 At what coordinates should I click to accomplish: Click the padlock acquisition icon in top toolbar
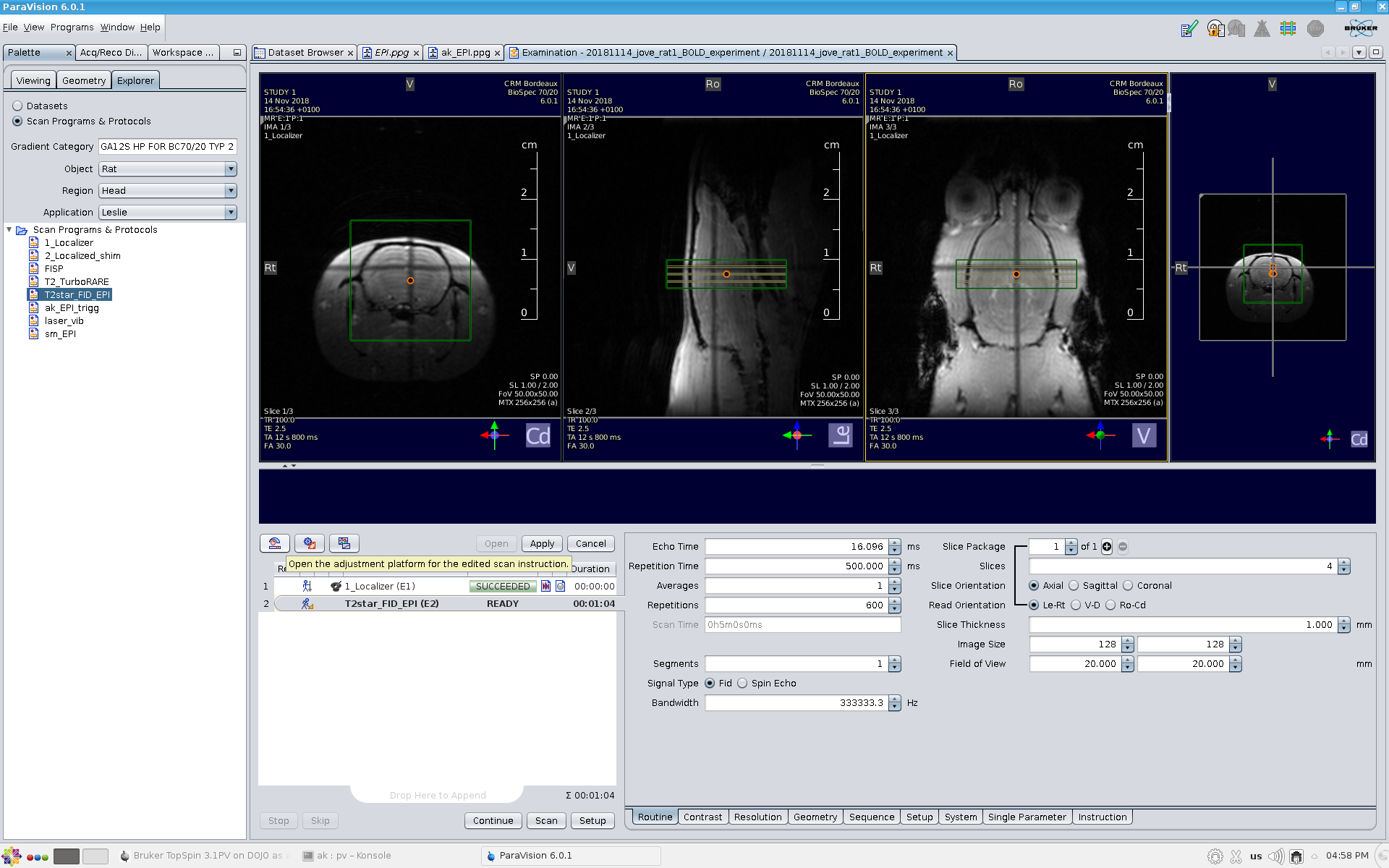tap(1215, 29)
